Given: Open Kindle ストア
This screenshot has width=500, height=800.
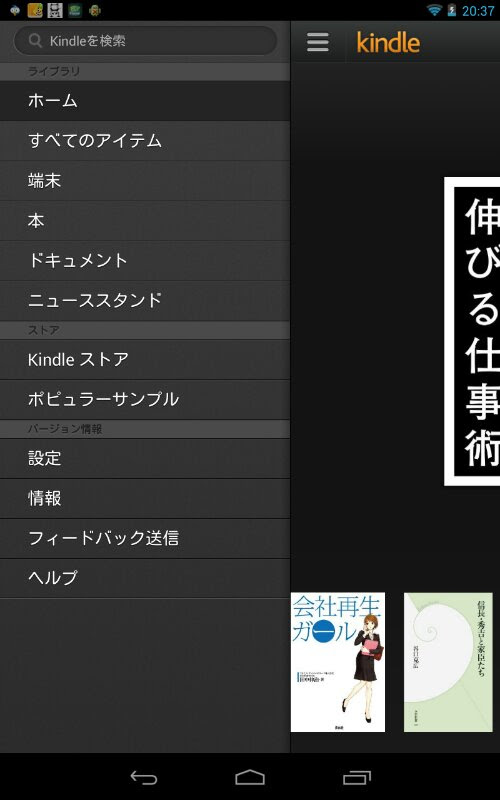Looking at the screenshot, I should [145, 359].
